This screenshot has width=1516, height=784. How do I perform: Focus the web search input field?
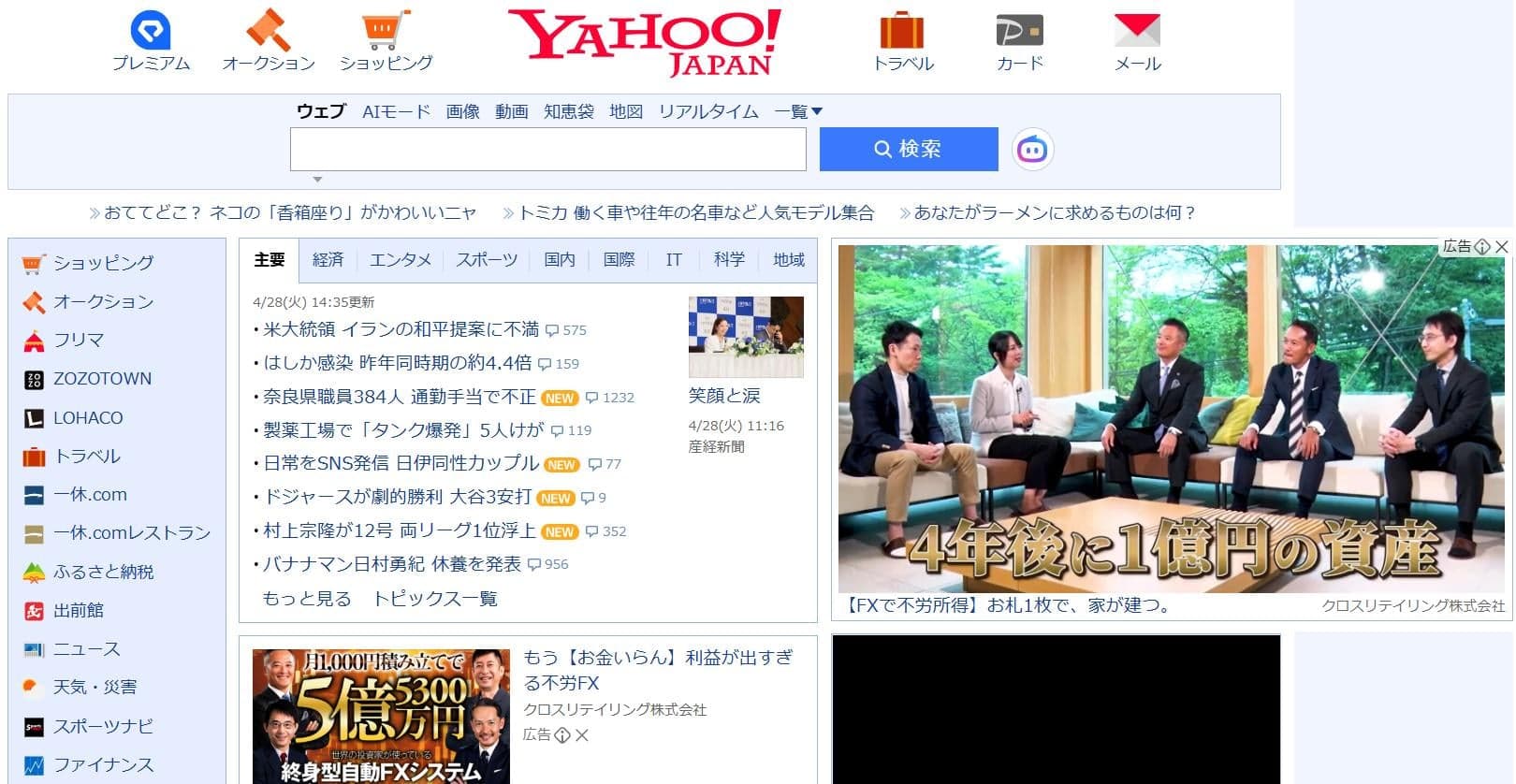pyautogui.click(x=547, y=150)
